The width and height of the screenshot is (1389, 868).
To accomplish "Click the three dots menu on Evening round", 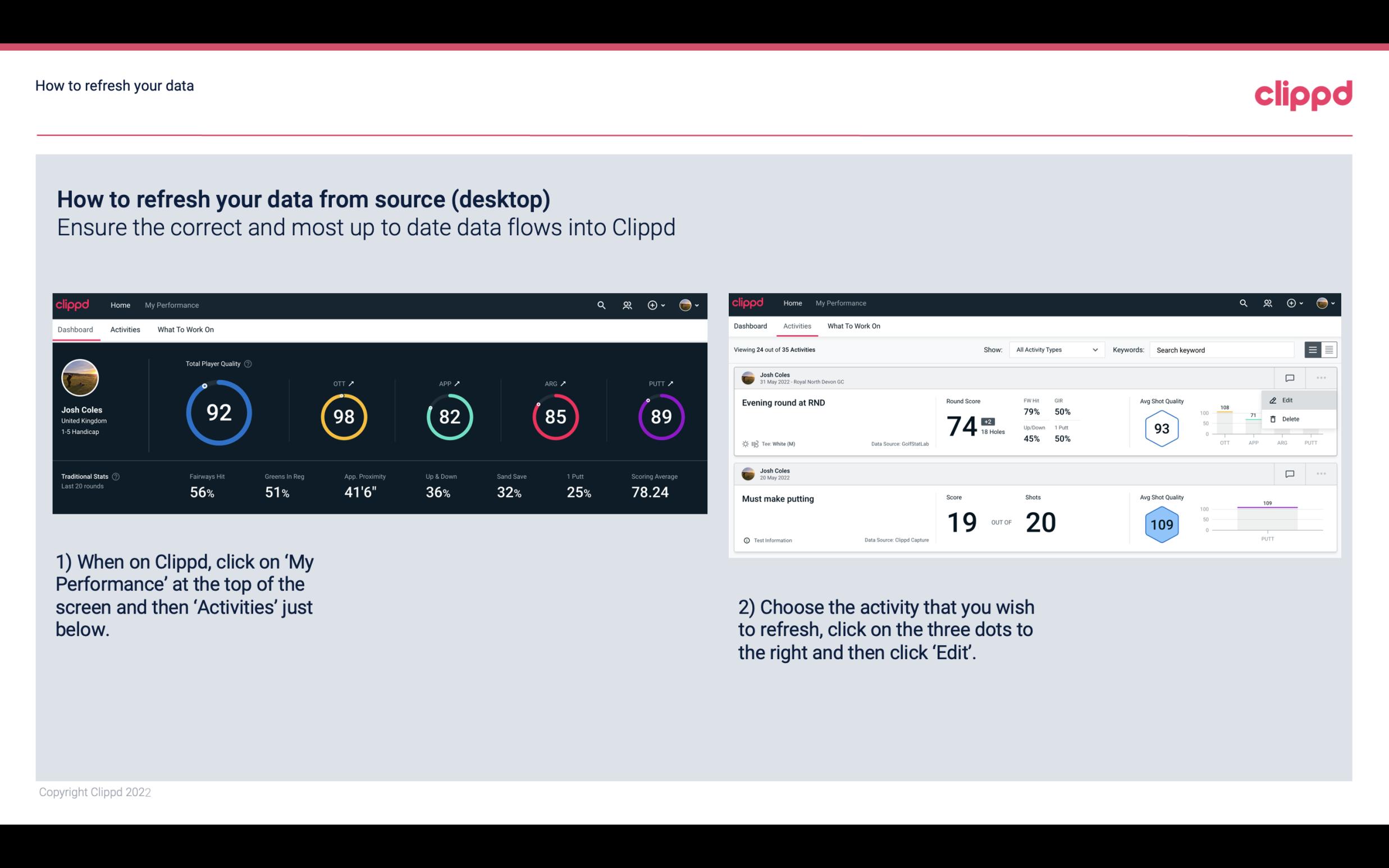I will pos(1319,378).
